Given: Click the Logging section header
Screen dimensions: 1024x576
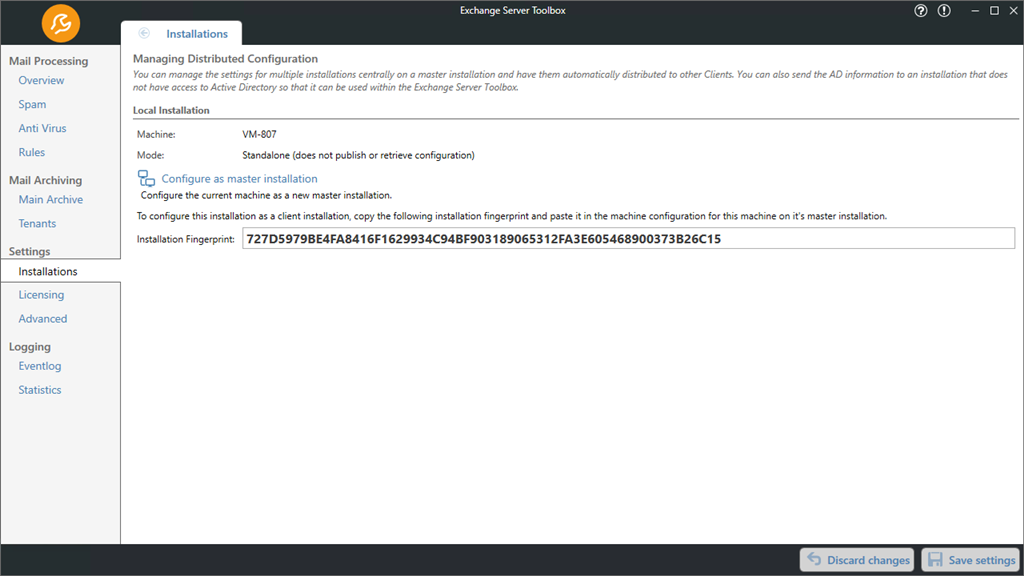Looking at the screenshot, I should tap(29, 347).
